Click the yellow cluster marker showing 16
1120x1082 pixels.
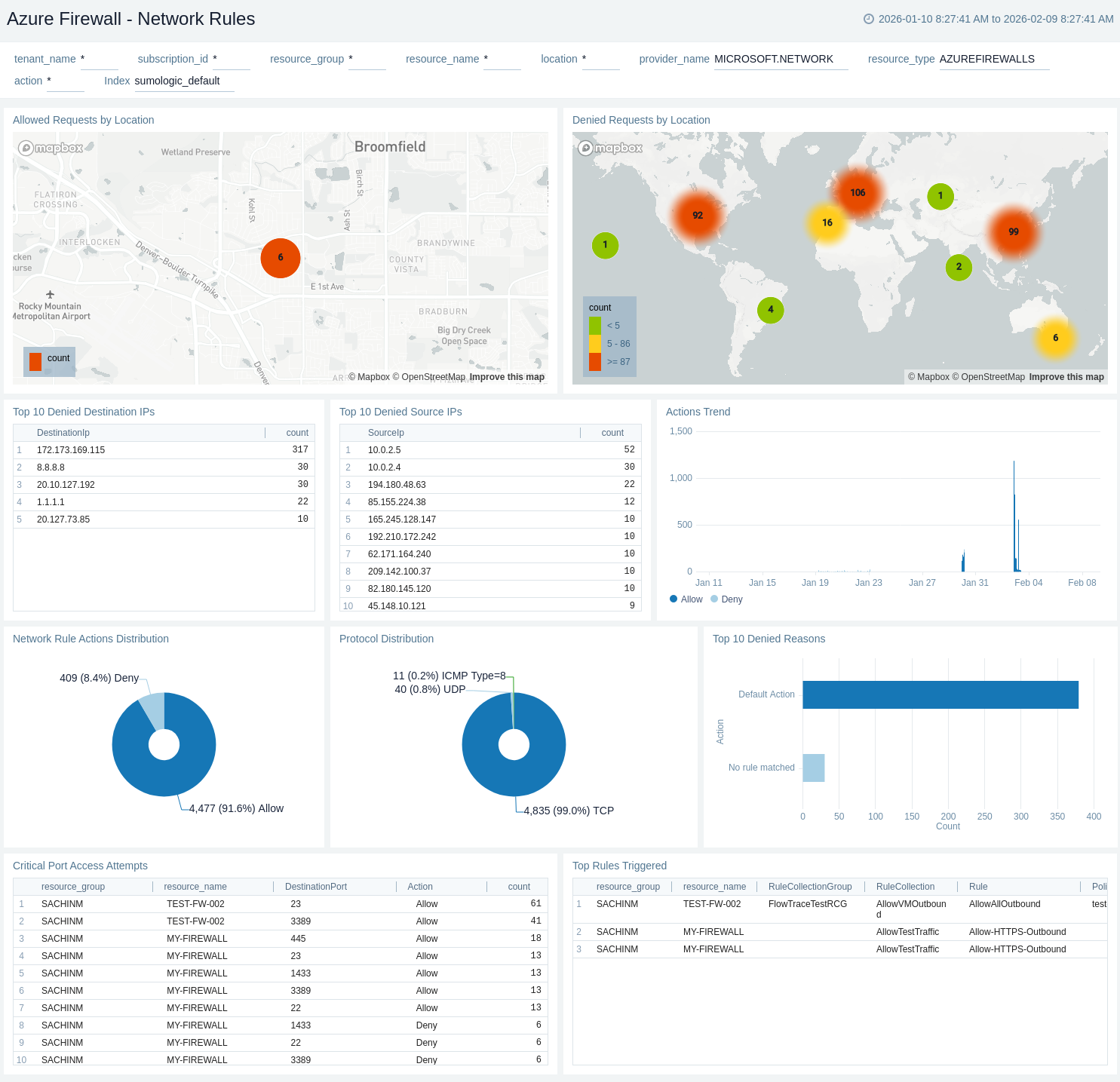(827, 222)
